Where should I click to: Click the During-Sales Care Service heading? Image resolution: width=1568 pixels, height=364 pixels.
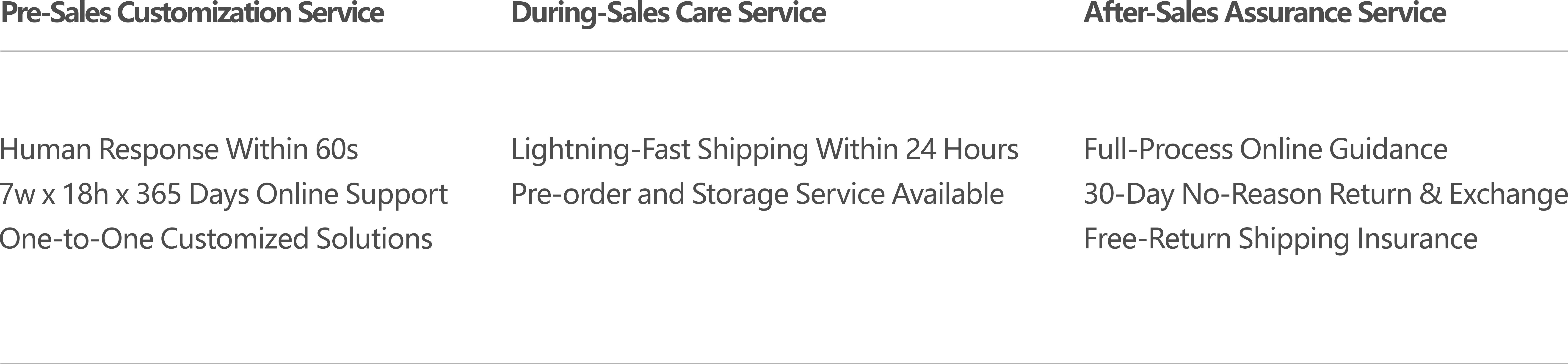[668, 13]
